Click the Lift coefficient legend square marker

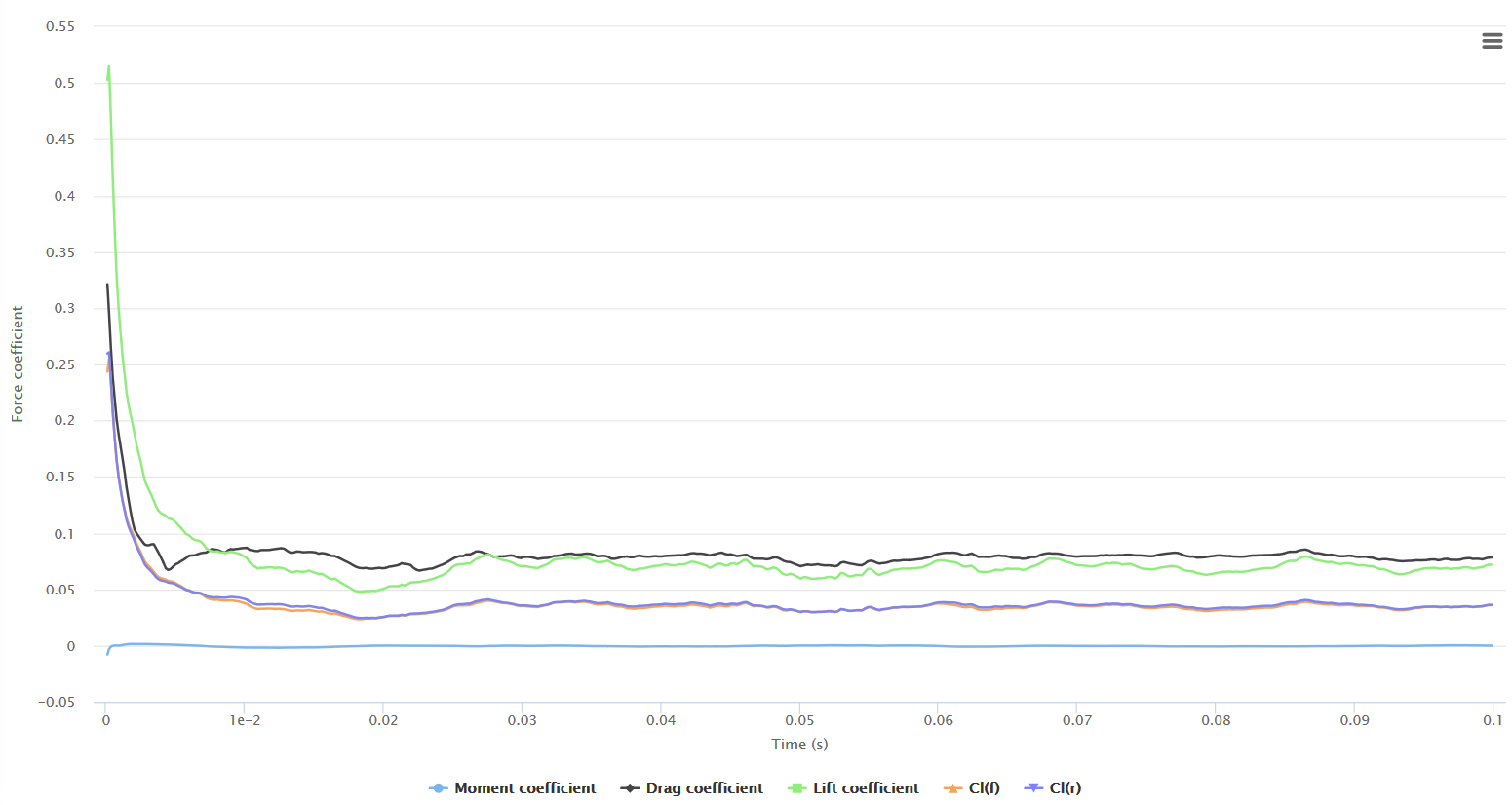point(796,788)
